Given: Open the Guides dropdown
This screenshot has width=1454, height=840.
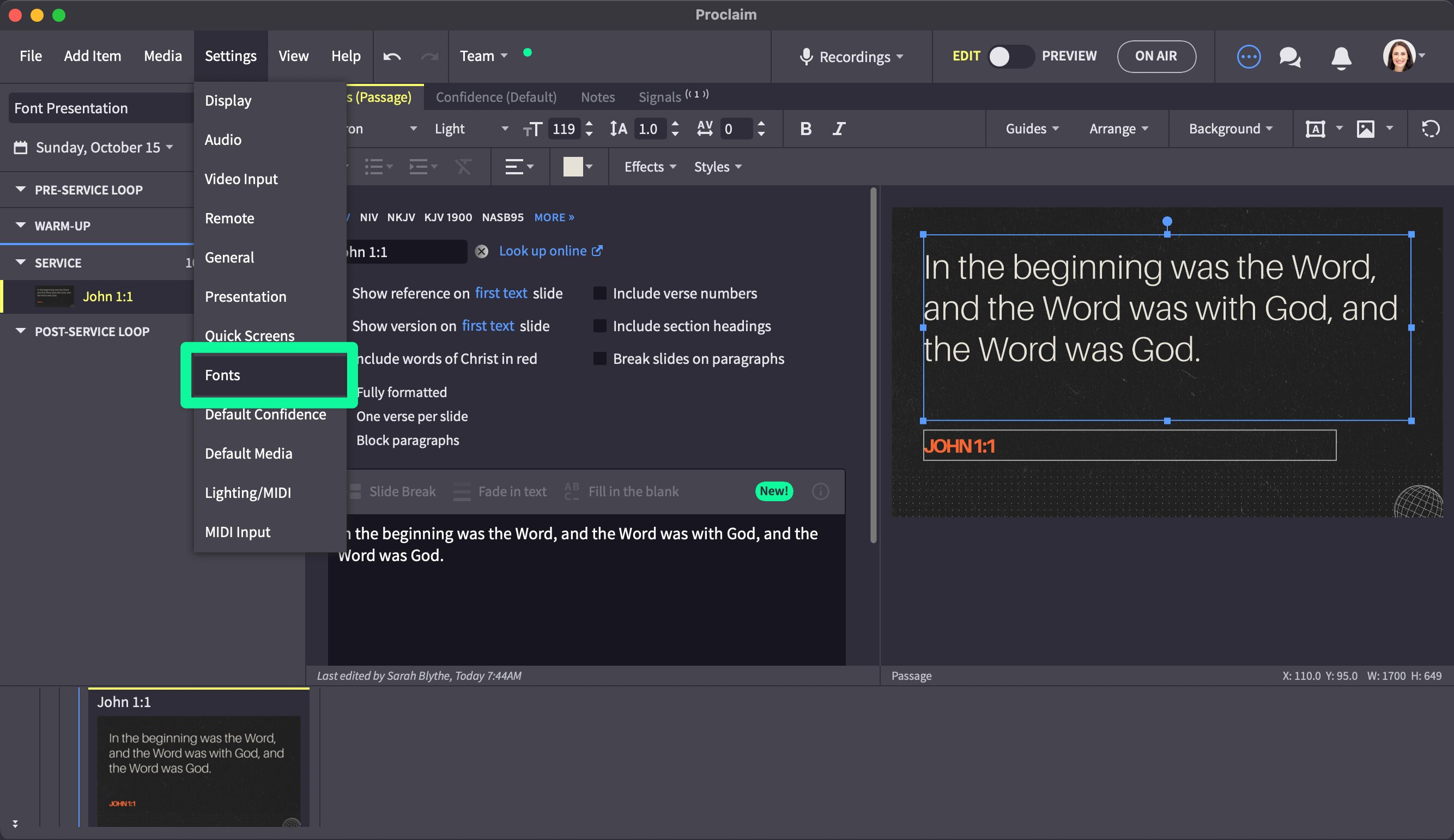Looking at the screenshot, I should pos(1032,129).
